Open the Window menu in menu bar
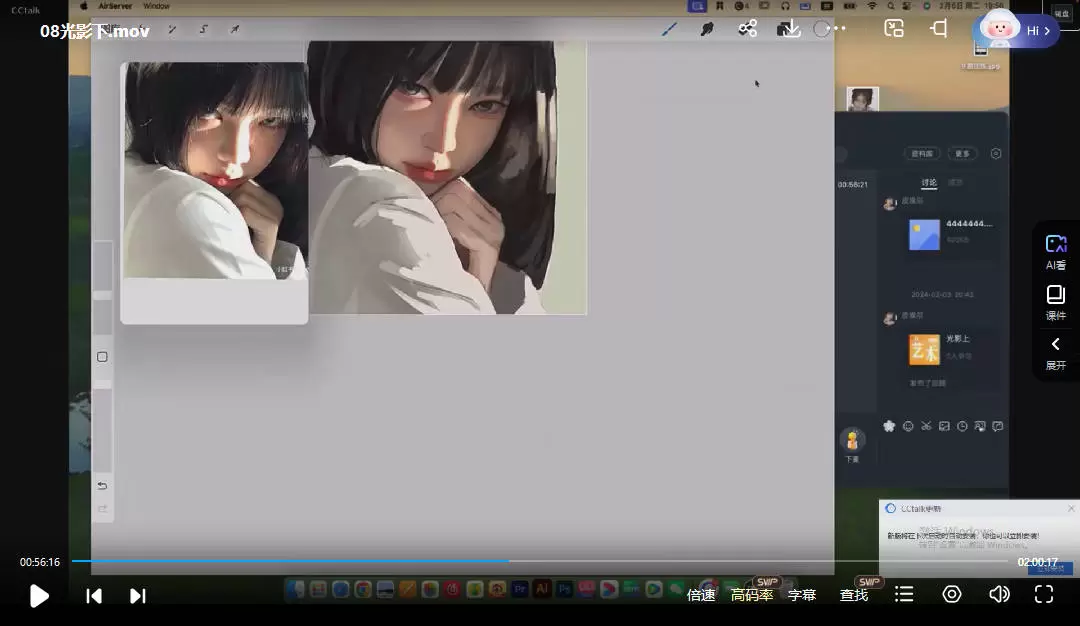The image size is (1080, 626). pos(156,6)
